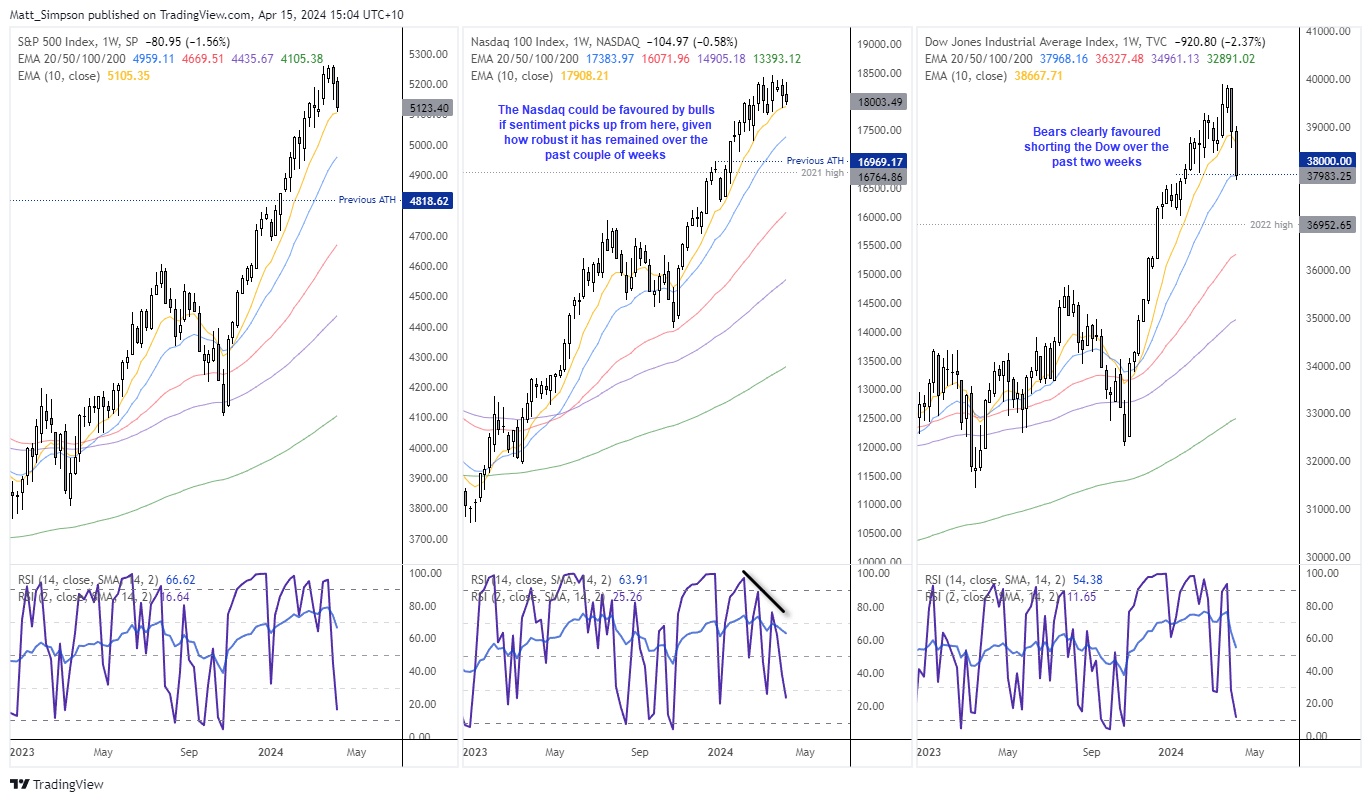Image resolution: width=1371 pixels, height=802 pixels.
Task: Click the 2022 high text on Dow chart
Action: click(1273, 225)
